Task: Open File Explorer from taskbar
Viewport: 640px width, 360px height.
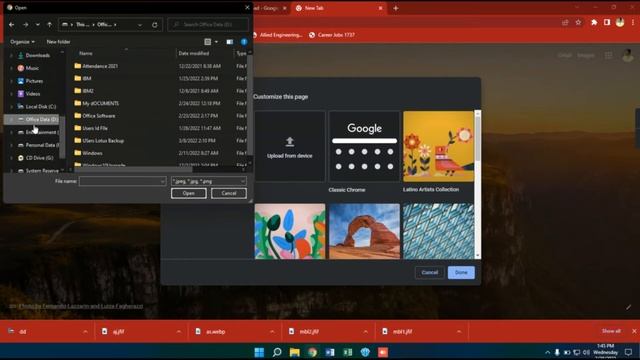Action: click(x=295, y=352)
